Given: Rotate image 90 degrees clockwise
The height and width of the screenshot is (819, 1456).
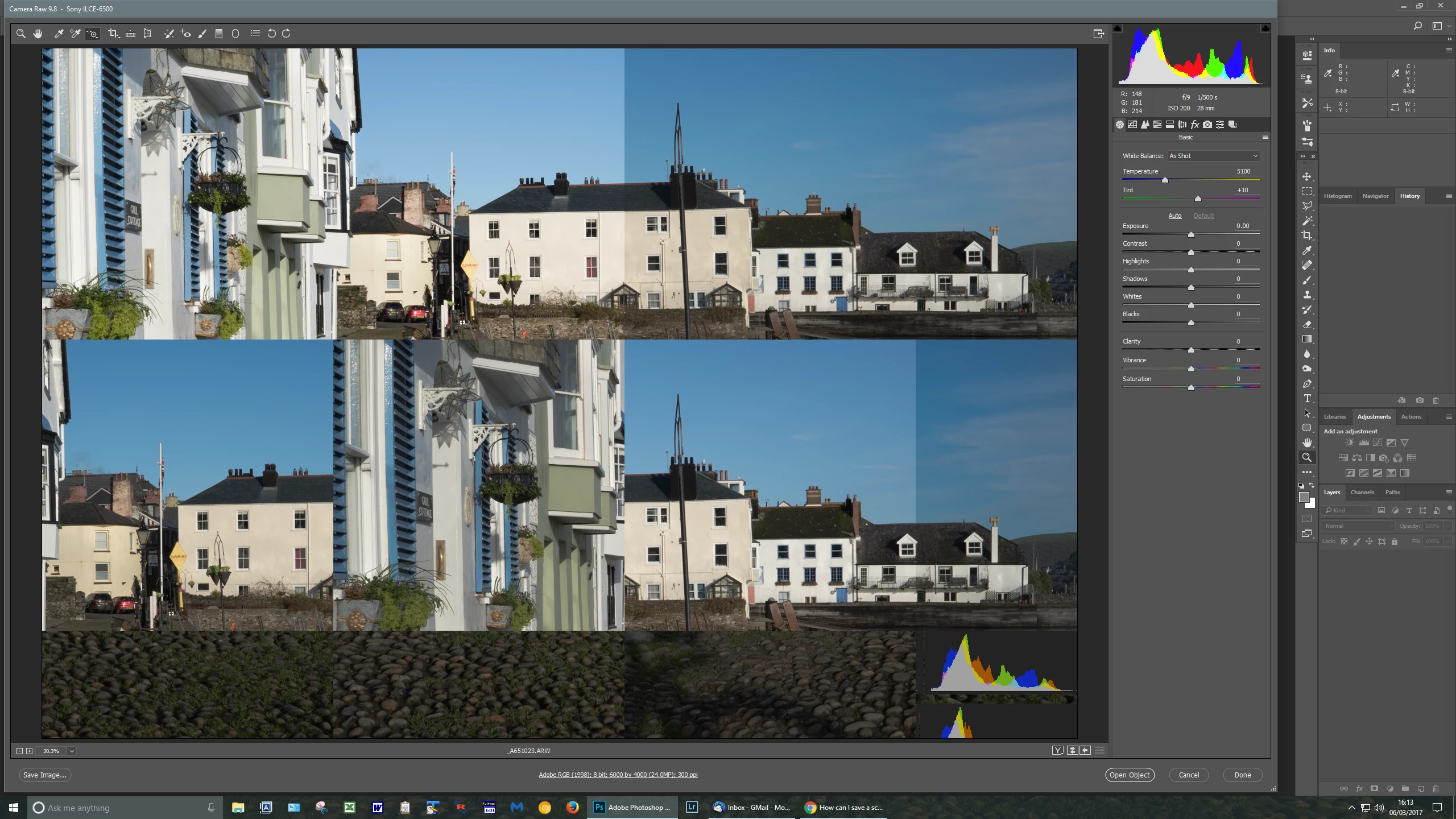Looking at the screenshot, I should click(287, 34).
